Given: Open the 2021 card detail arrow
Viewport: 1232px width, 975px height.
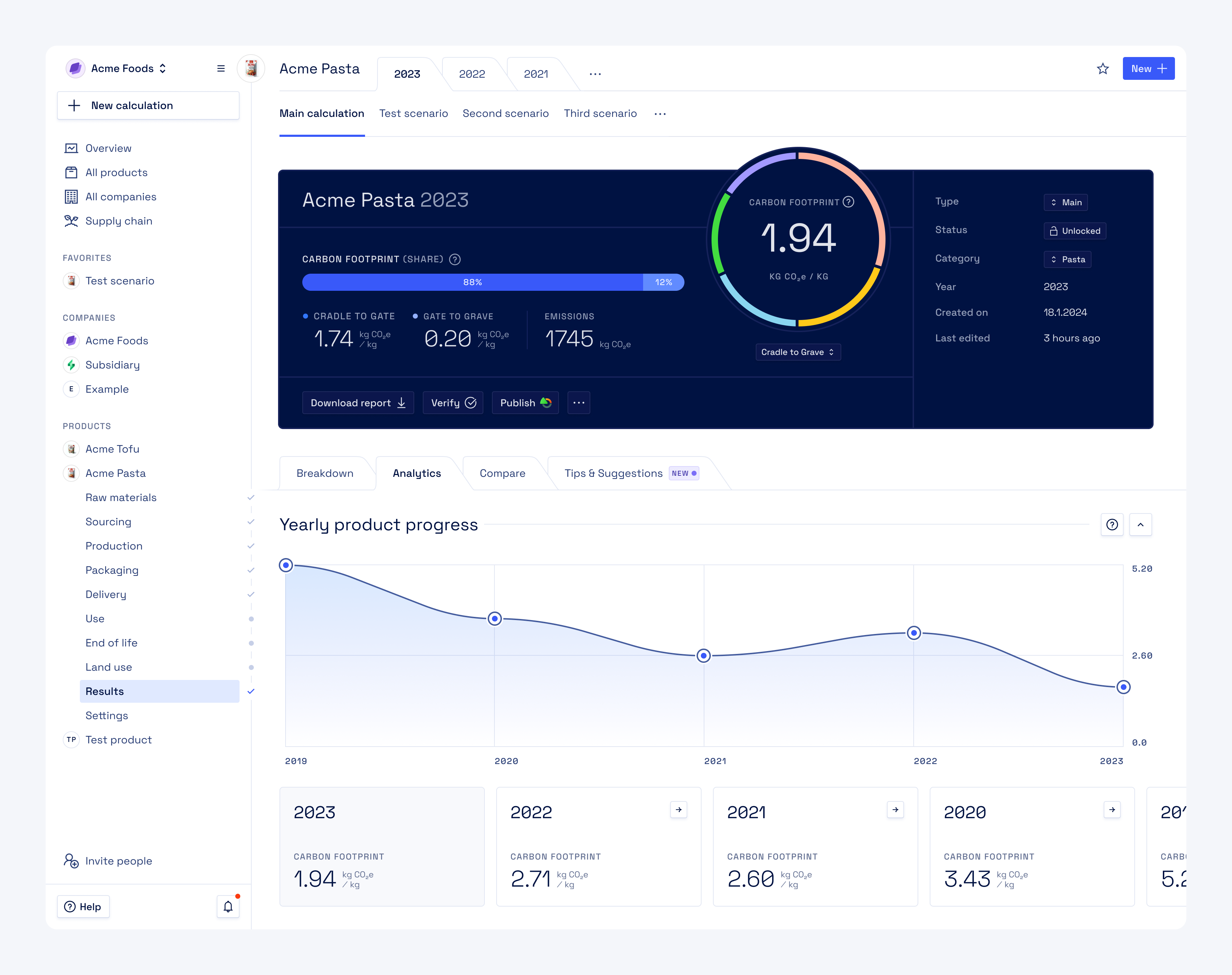Looking at the screenshot, I should tap(895, 809).
